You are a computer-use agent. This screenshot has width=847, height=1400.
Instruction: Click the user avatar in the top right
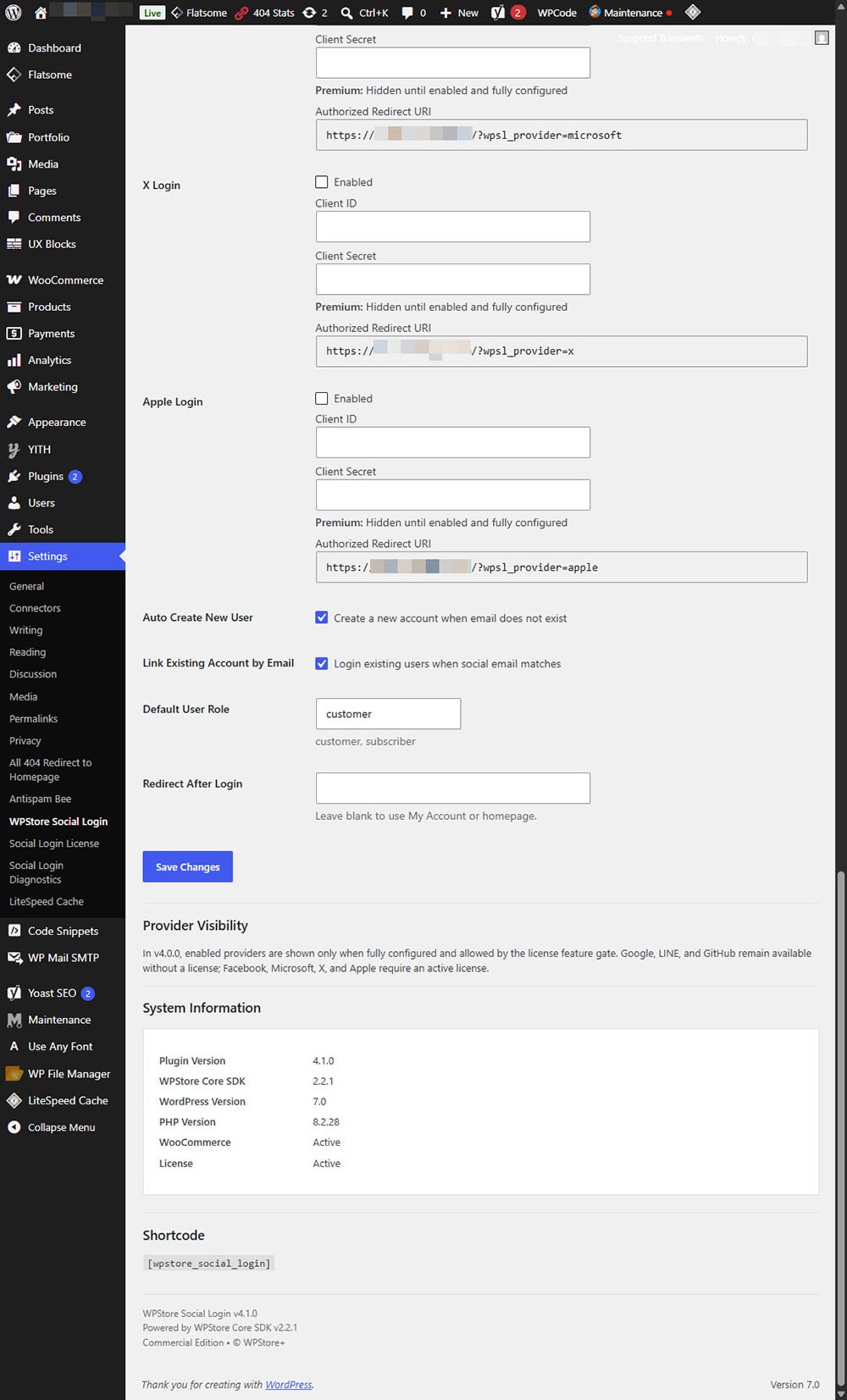coord(822,38)
